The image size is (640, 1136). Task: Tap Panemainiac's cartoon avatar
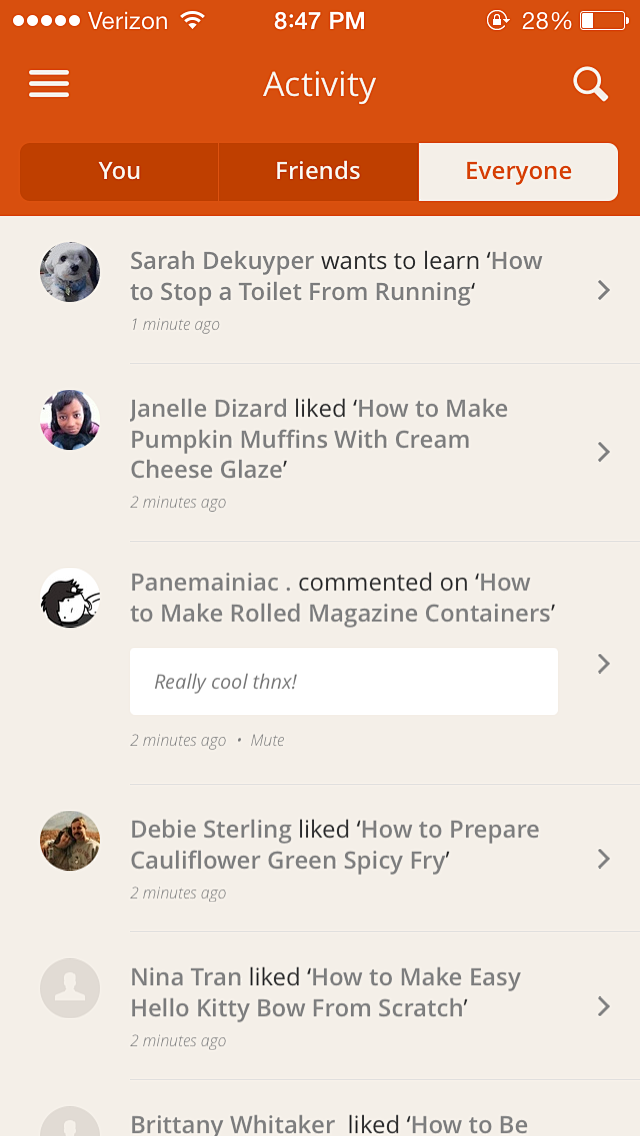[70, 598]
